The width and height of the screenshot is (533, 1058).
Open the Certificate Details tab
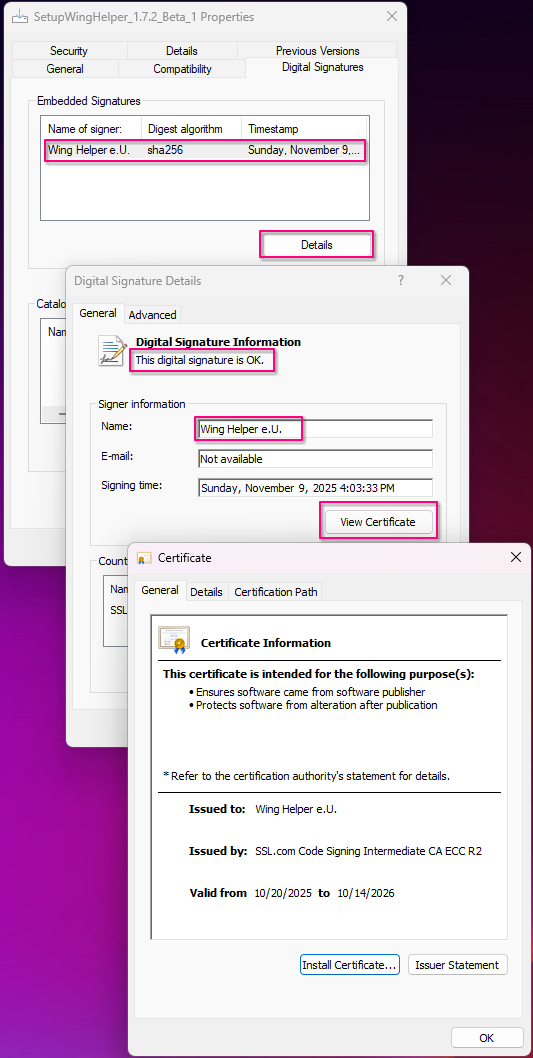pos(206,592)
